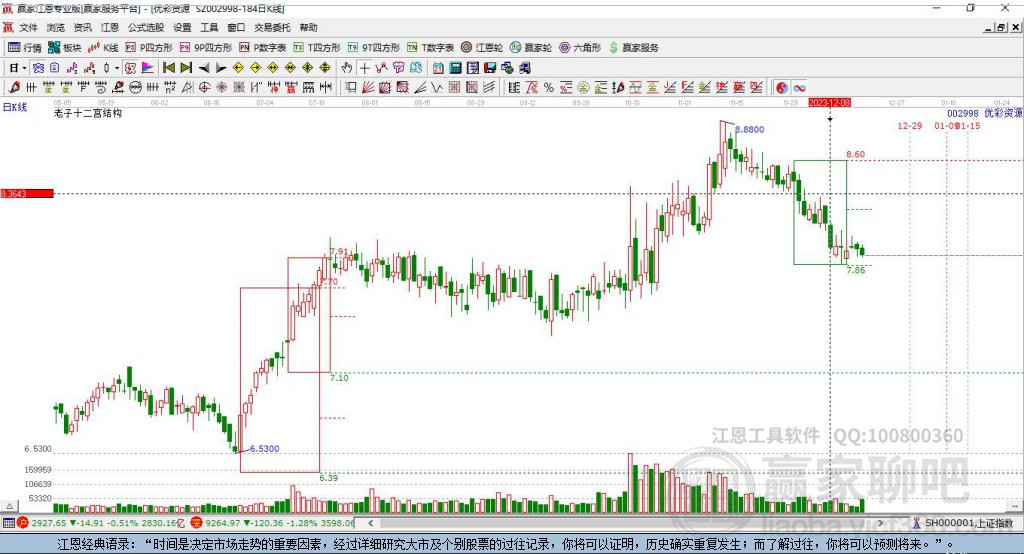Screen dimensions: 1024x554
Task: Open the P数字表 tool
Action: [x=263, y=48]
